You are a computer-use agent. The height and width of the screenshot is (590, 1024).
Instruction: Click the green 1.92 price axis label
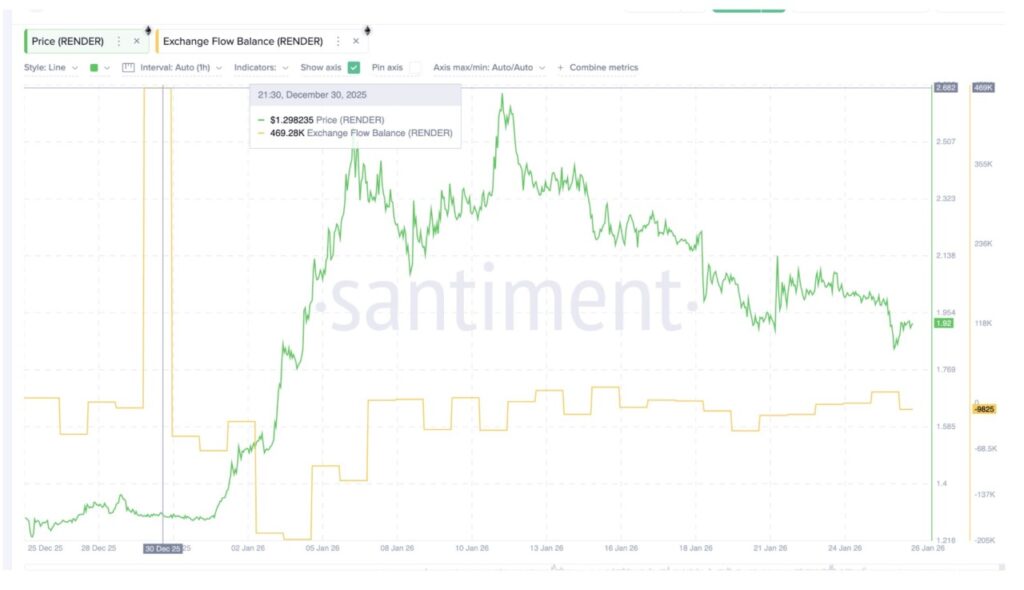coord(943,324)
